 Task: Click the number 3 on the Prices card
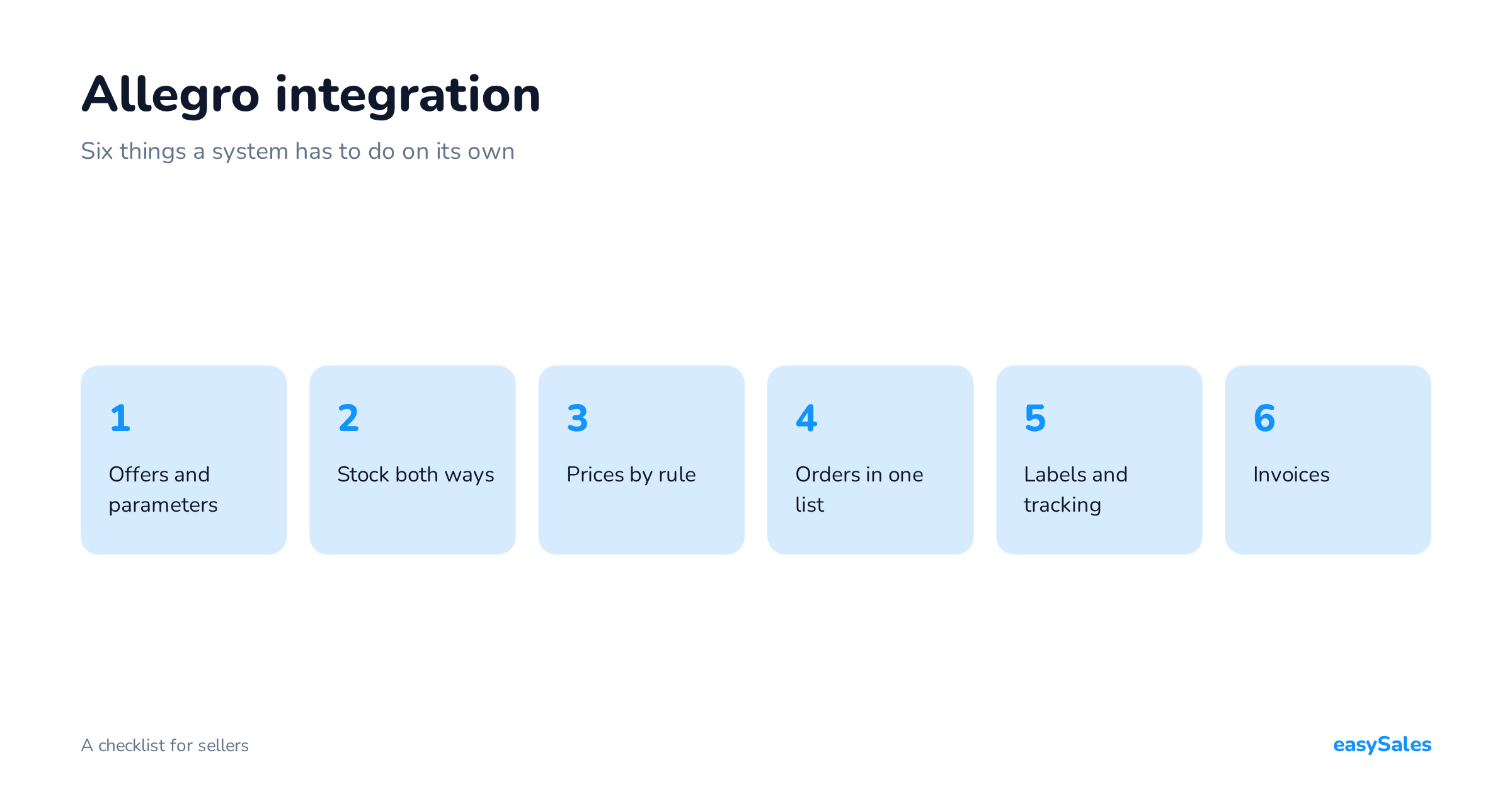click(x=577, y=418)
